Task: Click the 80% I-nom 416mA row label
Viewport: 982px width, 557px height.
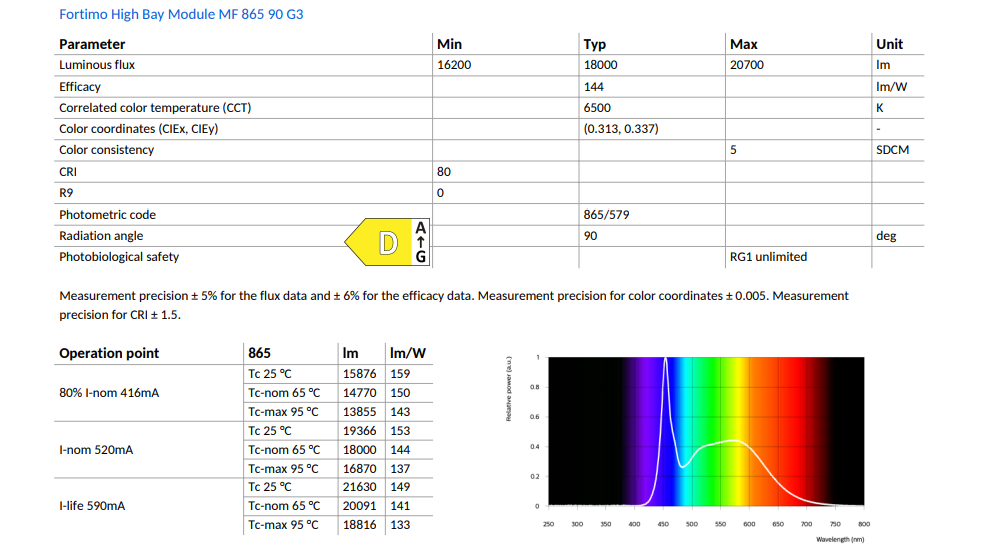Action: [x=109, y=393]
